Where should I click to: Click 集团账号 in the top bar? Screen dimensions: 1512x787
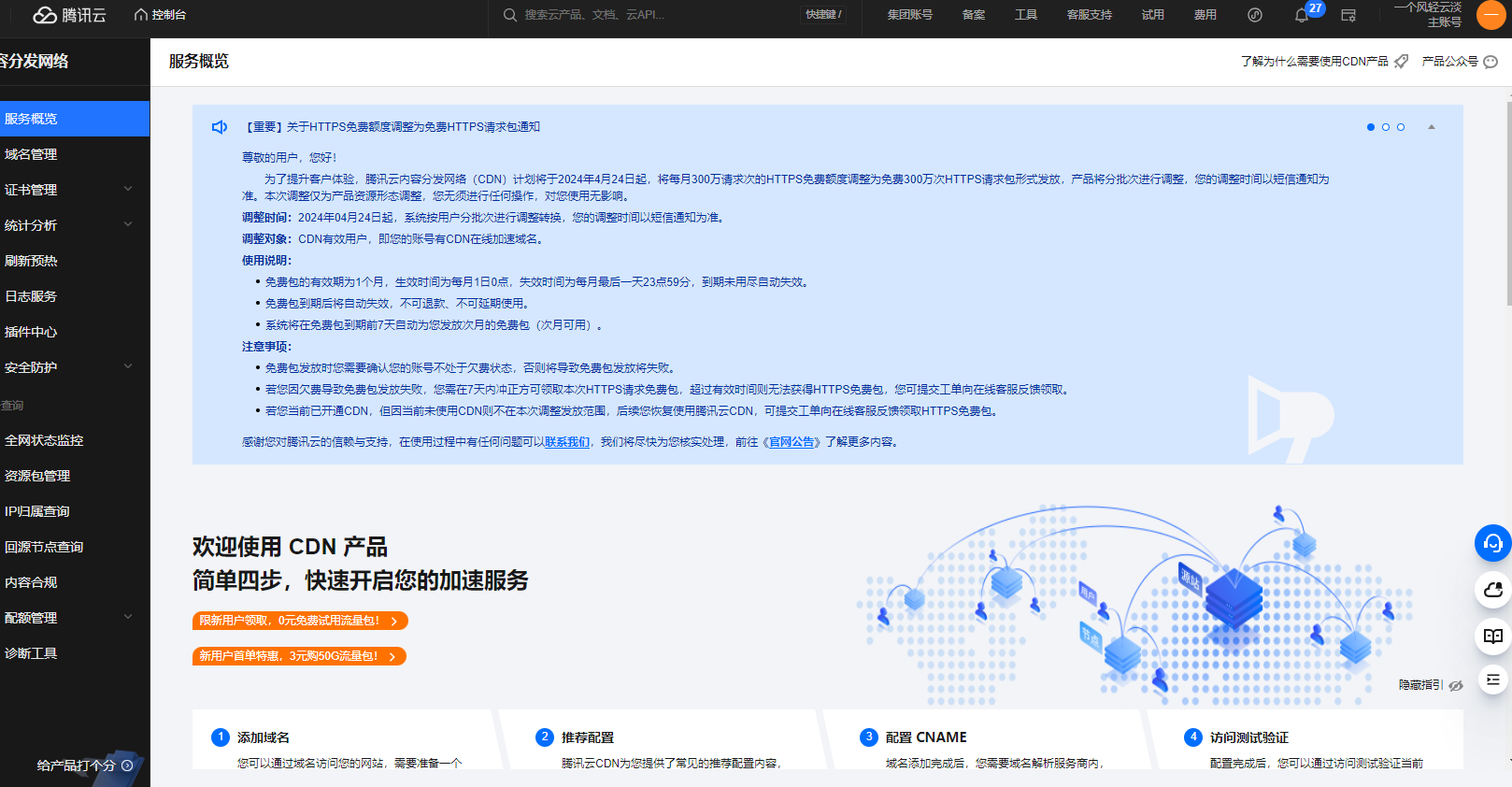(910, 15)
